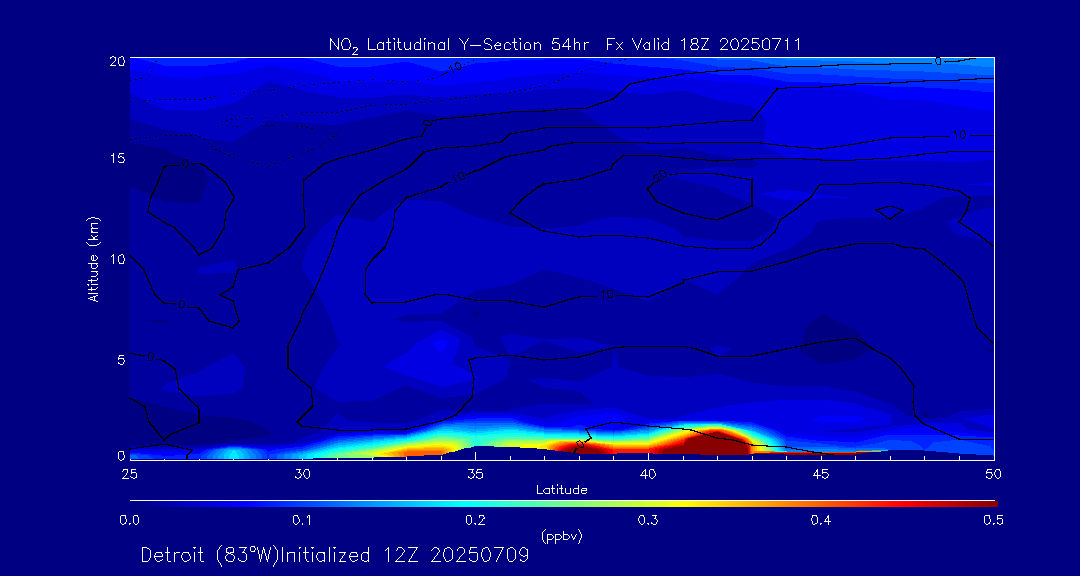
Task: Click the "(ppbv)" units label
Action: tap(562, 537)
